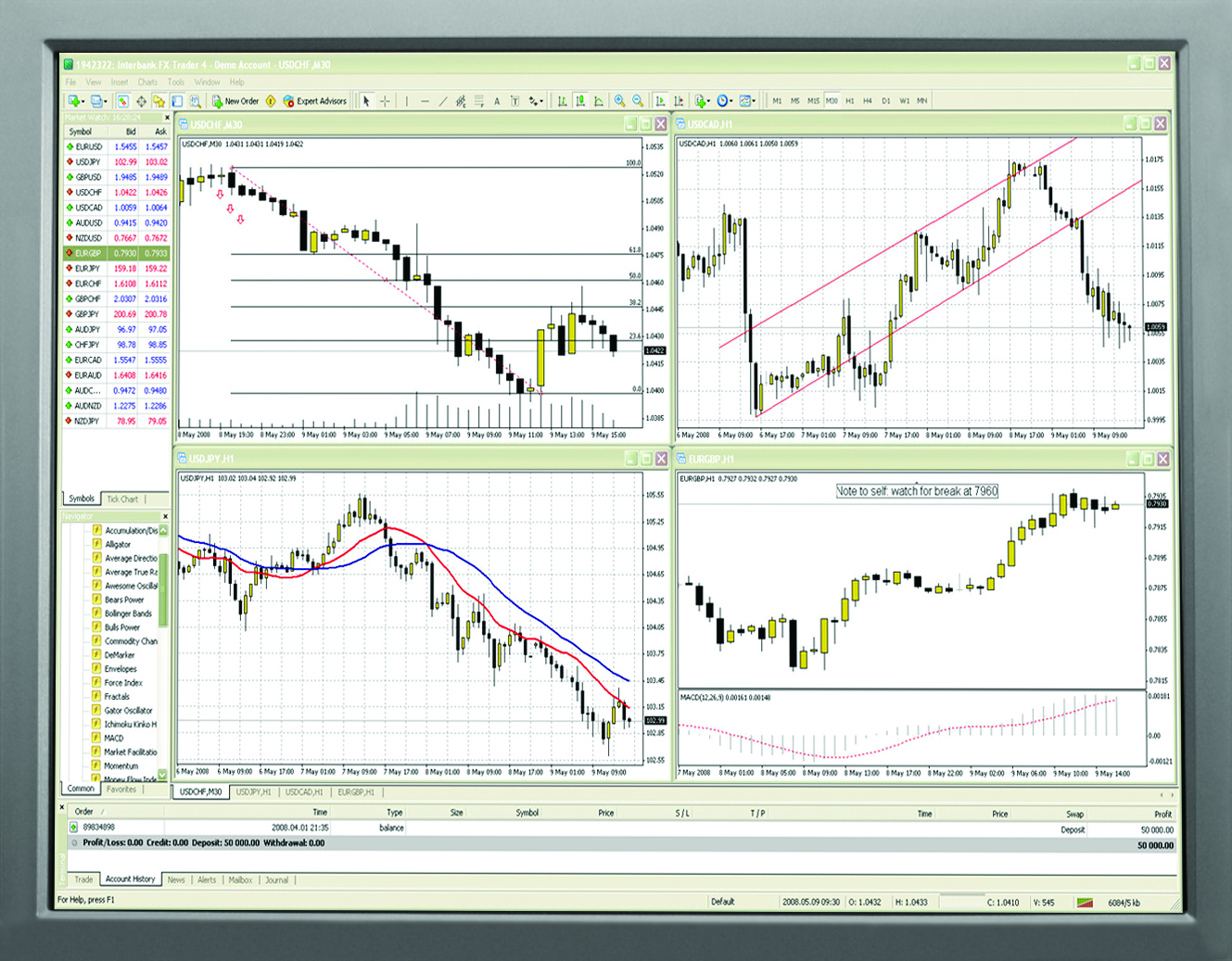Image resolution: width=1232 pixels, height=961 pixels.
Task: Open the Strategy Tester icon
Action: (196, 101)
